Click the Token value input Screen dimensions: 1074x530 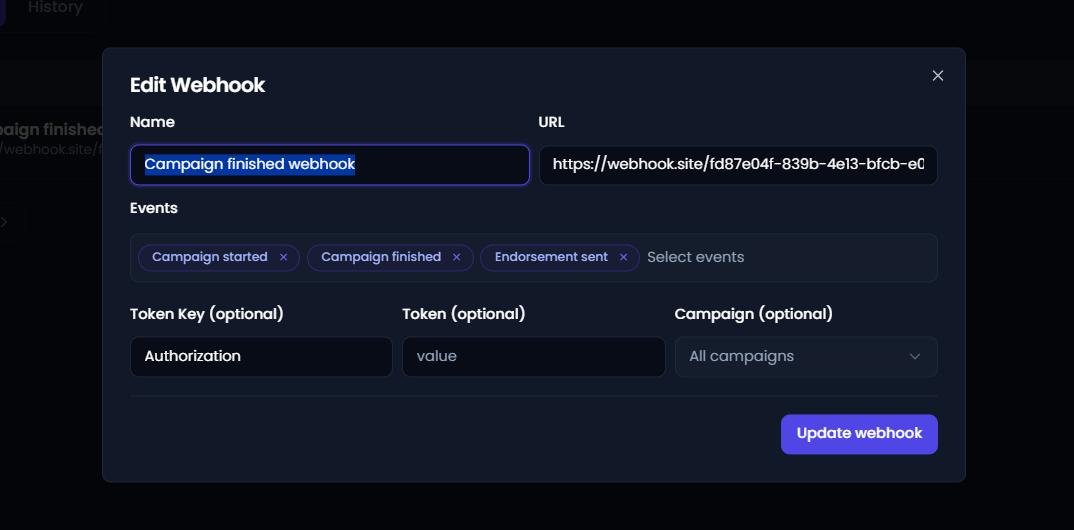534,357
